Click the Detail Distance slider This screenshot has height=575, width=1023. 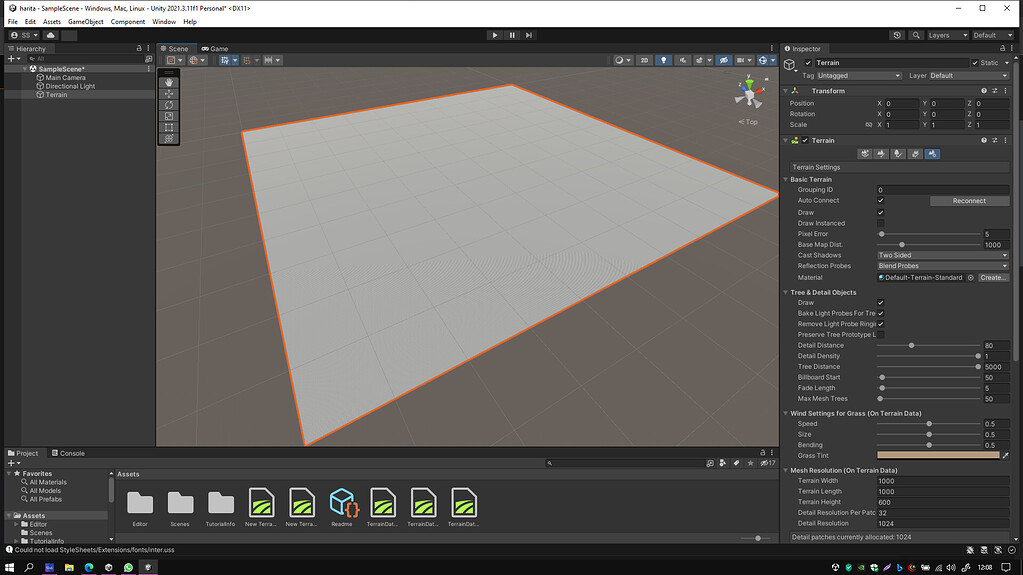(929, 346)
